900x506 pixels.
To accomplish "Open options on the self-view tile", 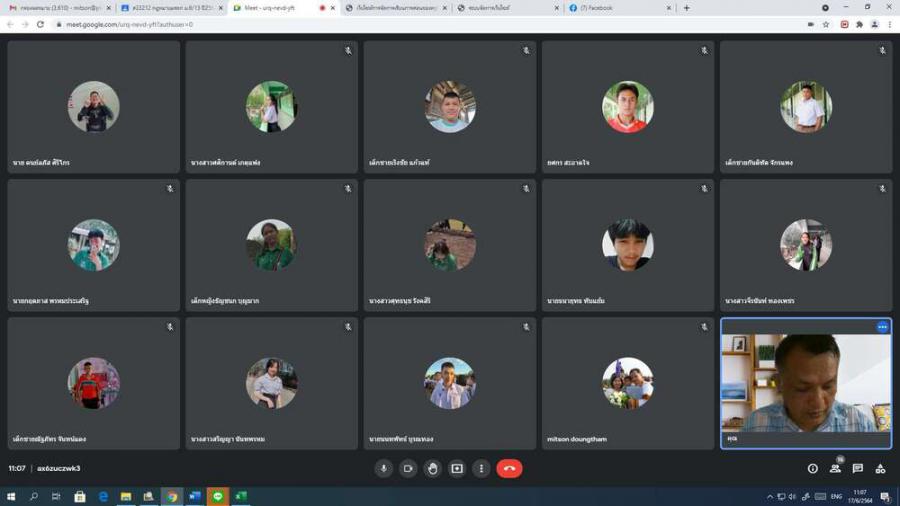I will tap(882, 327).
